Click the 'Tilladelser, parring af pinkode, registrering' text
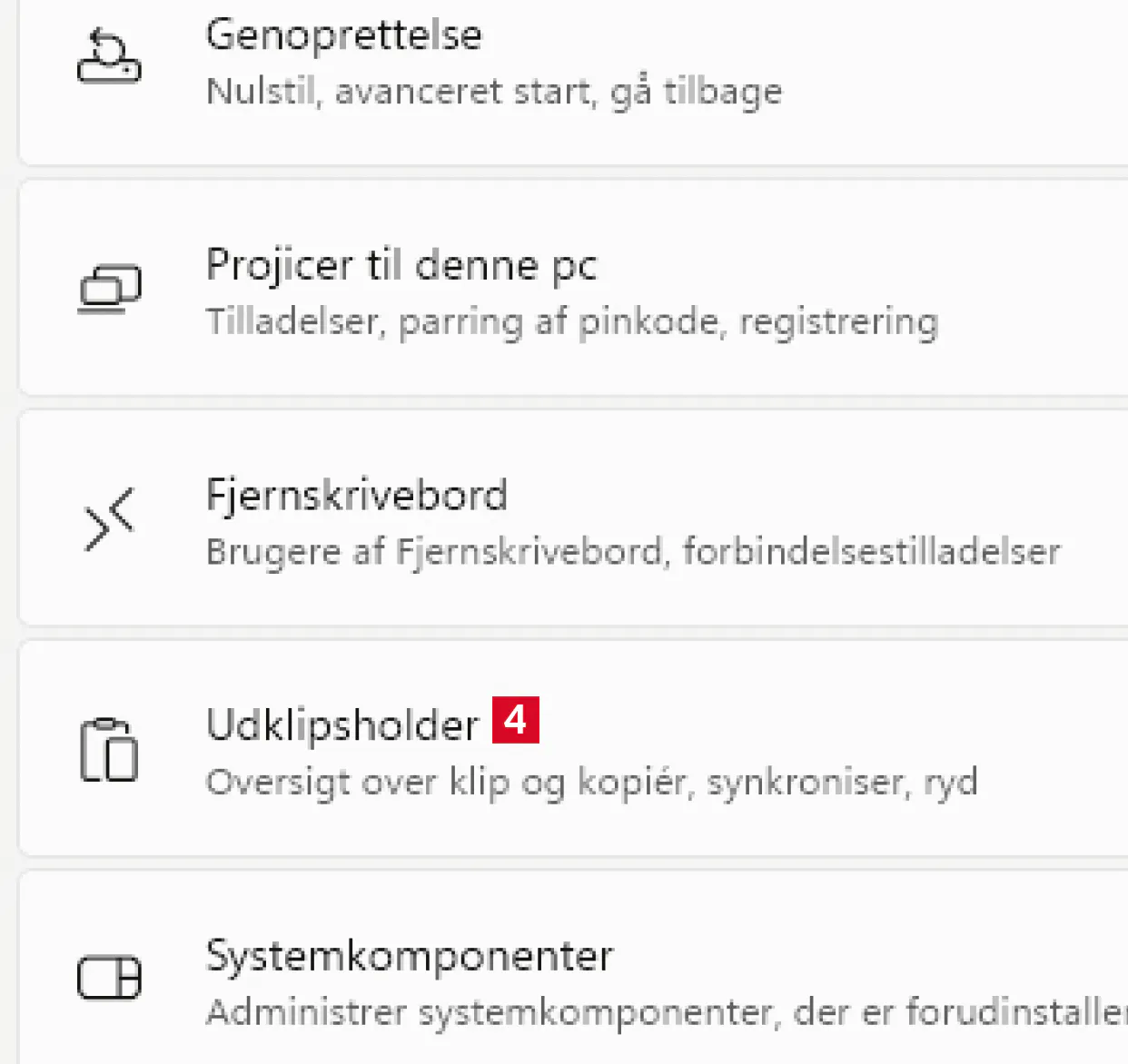Screen dimensions: 1128x1064 point(572,321)
